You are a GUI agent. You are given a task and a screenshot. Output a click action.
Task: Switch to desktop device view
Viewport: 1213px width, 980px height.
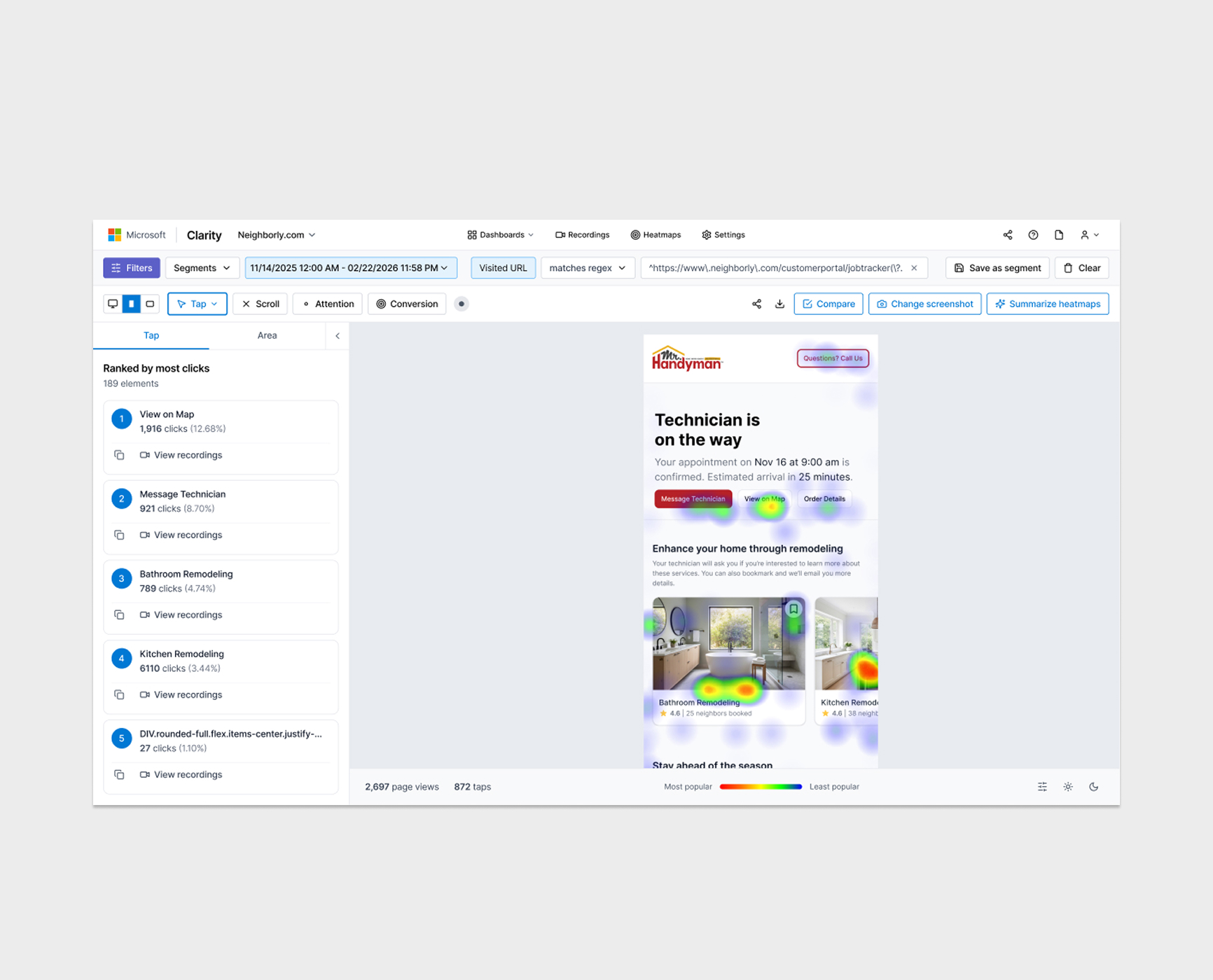pyautogui.click(x=113, y=304)
